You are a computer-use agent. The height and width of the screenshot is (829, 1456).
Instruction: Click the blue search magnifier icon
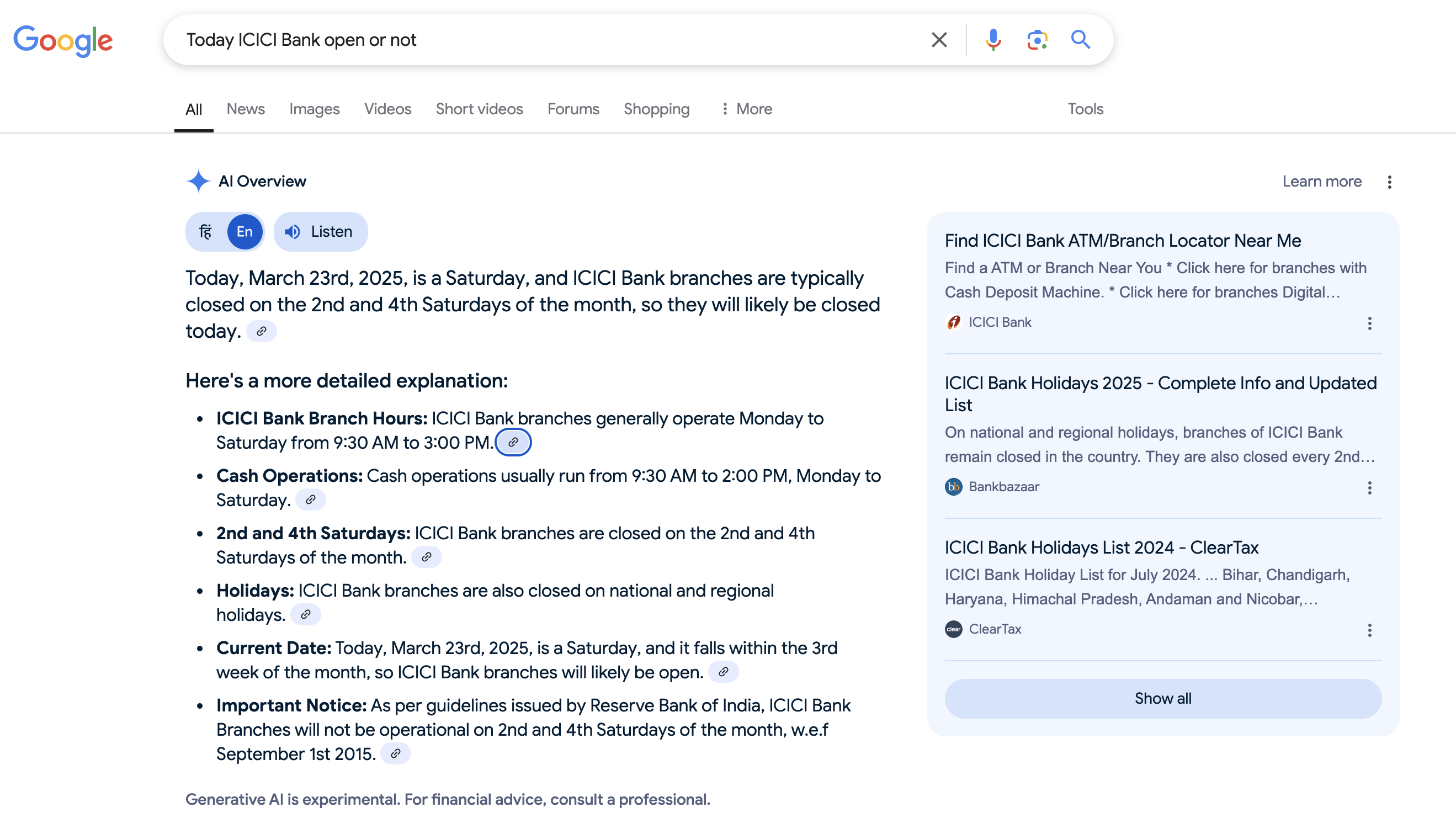[1080, 40]
